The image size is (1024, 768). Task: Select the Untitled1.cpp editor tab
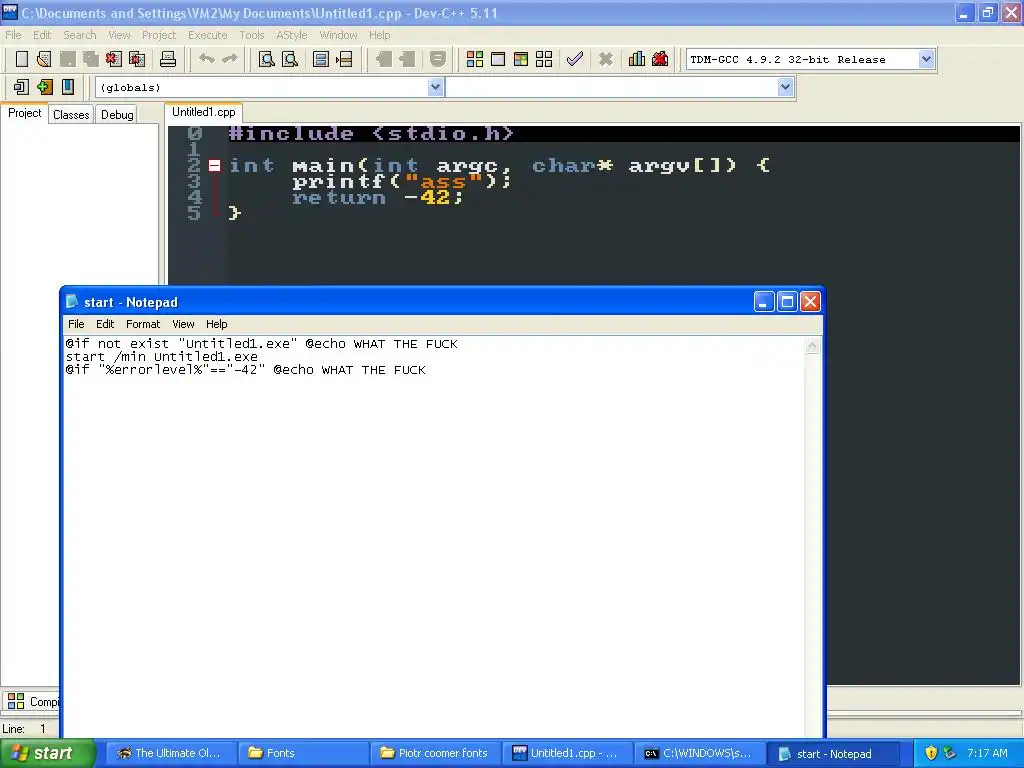[x=204, y=112]
